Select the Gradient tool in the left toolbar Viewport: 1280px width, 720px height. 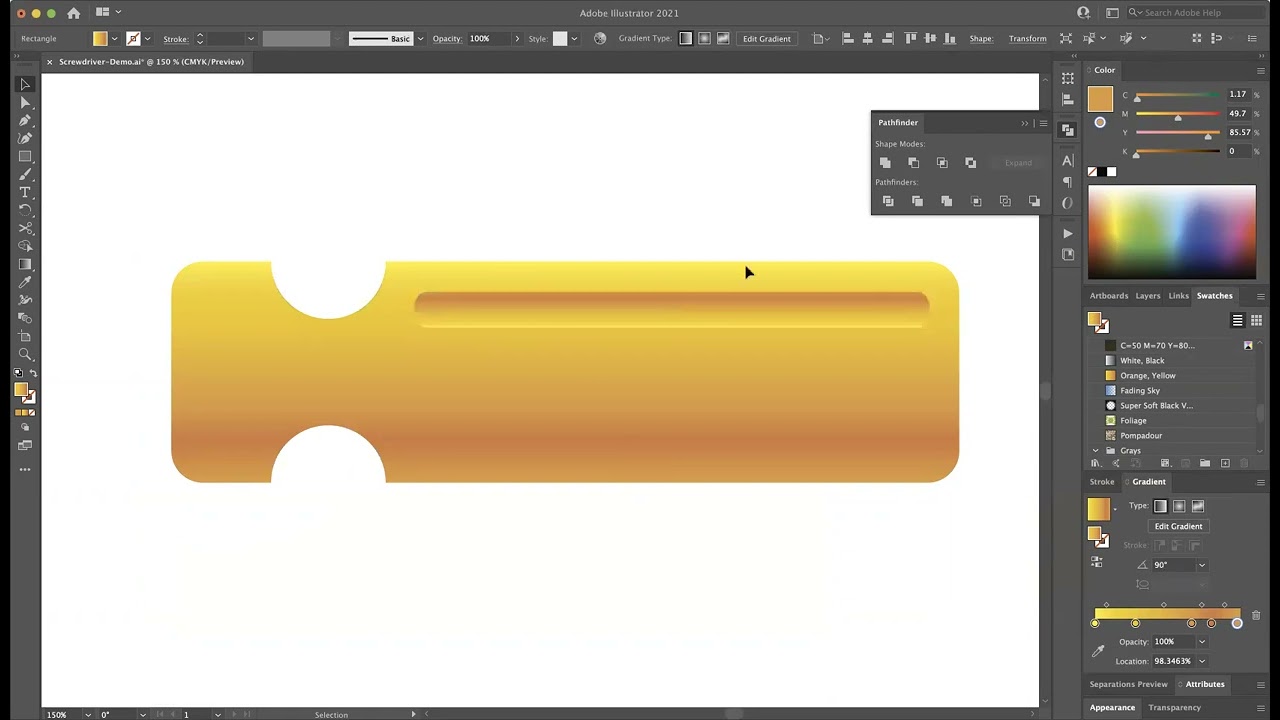[x=25, y=264]
